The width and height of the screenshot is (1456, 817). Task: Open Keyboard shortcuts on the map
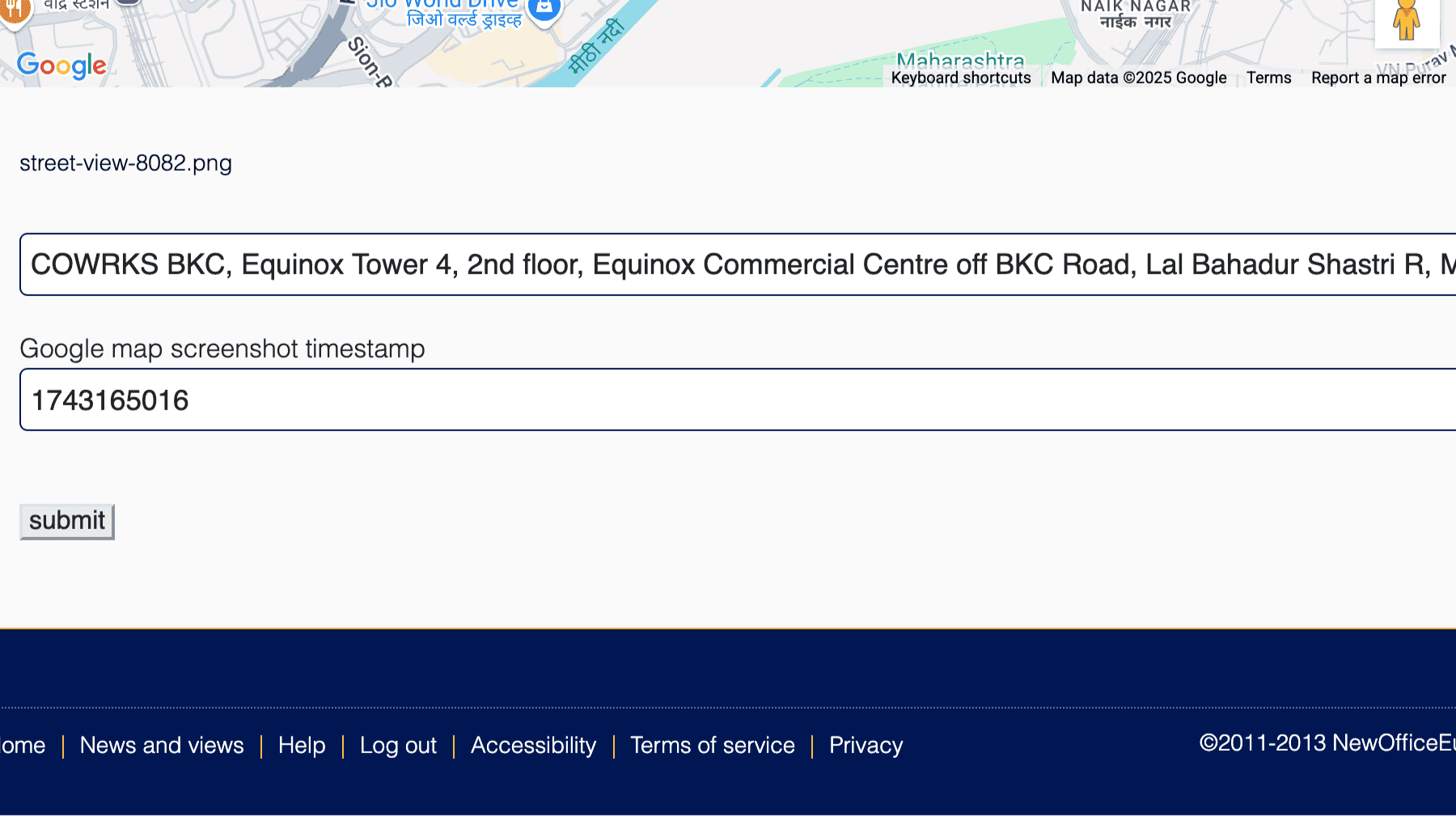[961, 78]
